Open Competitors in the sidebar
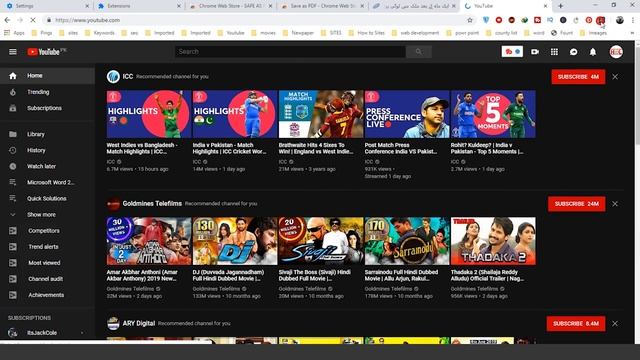The width and height of the screenshot is (640, 360). (47, 231)
